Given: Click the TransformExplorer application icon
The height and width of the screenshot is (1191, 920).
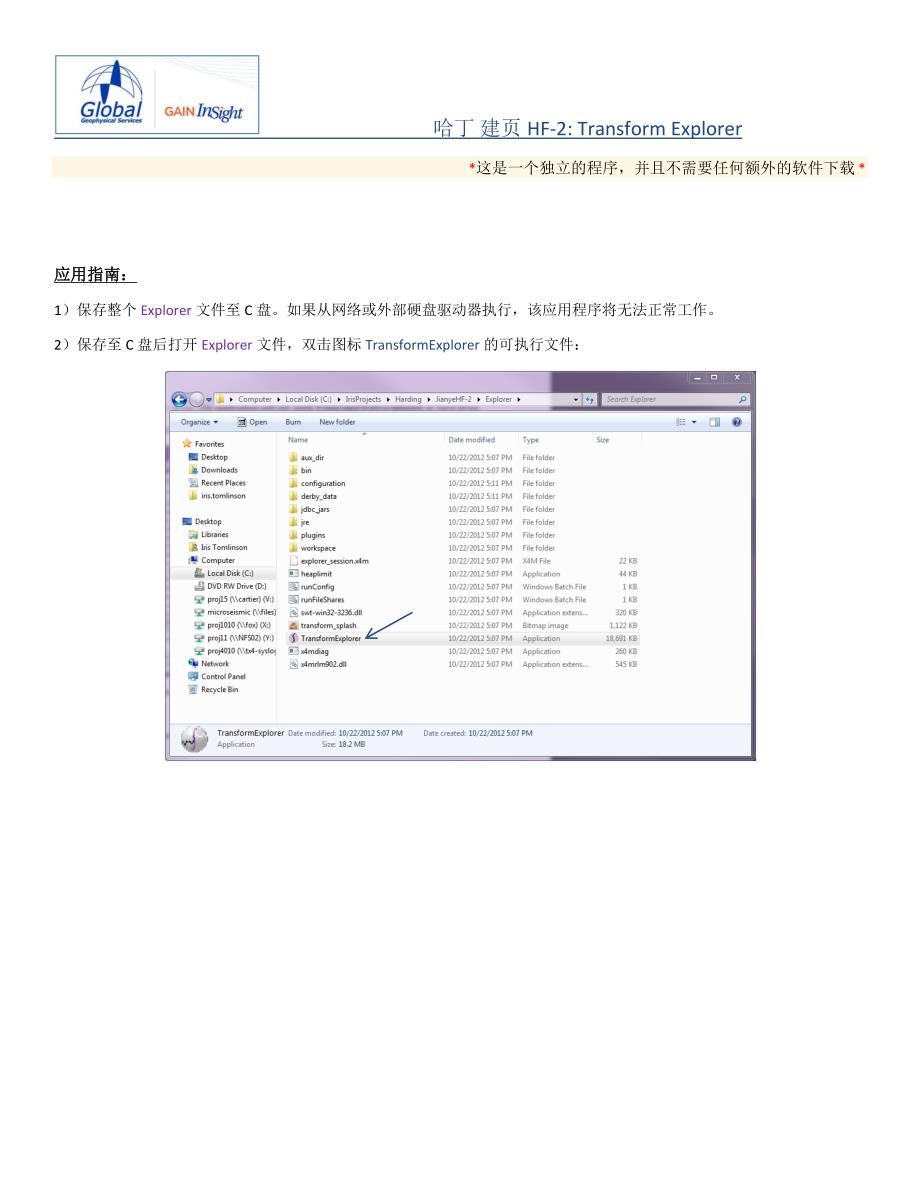Looking at the screenshot, I should (294, 638).
